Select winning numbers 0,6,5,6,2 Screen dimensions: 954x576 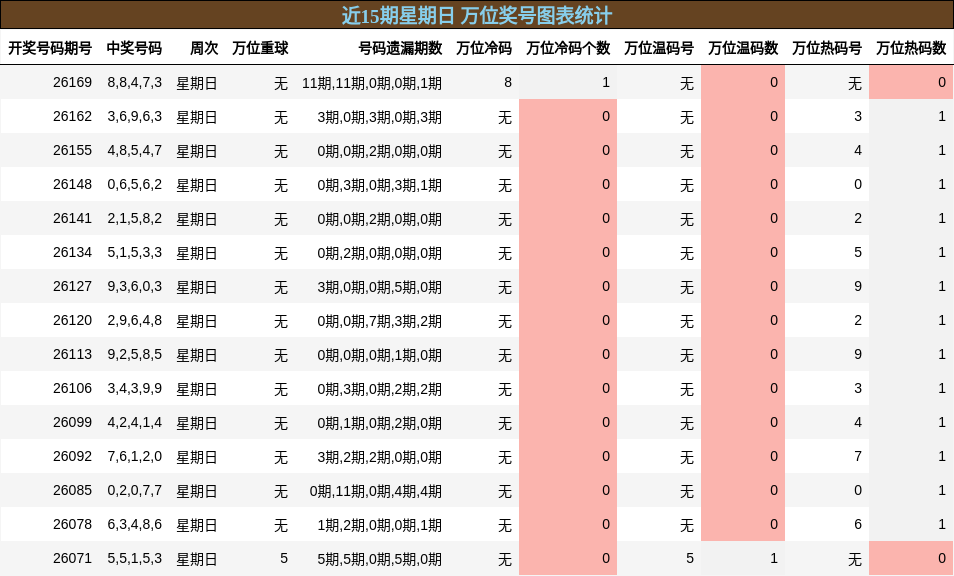click(134, 185)
